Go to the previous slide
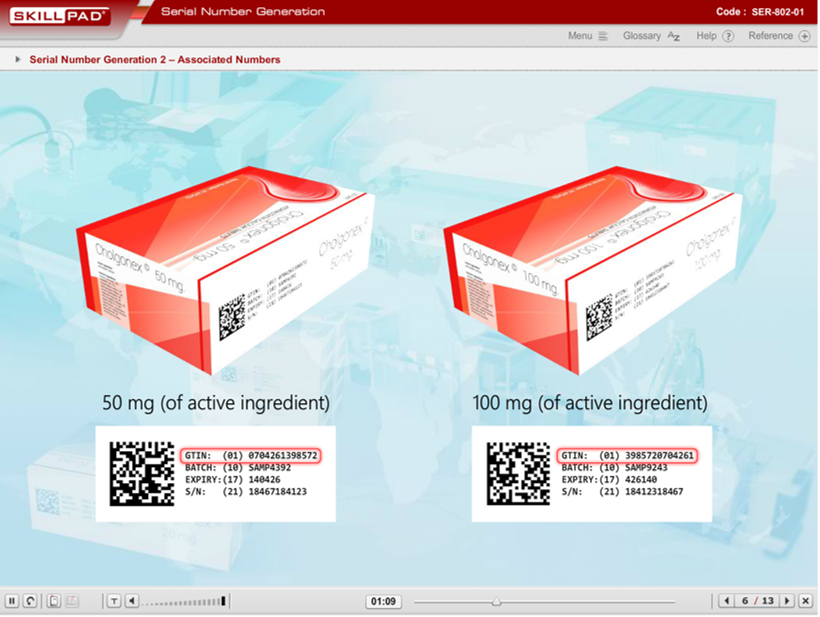 pyautogui.click(x=726, y=601)
